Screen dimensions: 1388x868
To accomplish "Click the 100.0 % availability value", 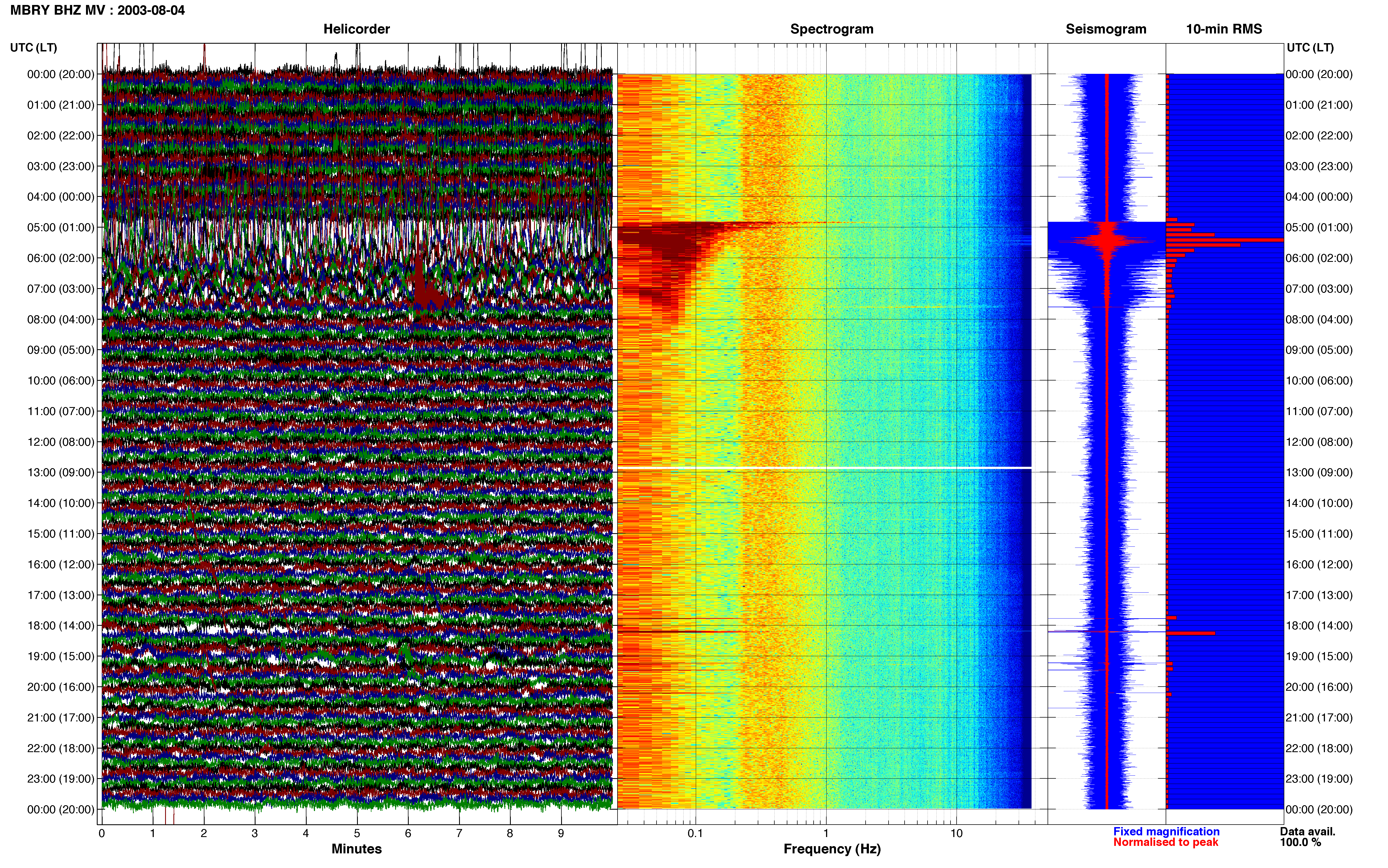I will (1300, 842).
